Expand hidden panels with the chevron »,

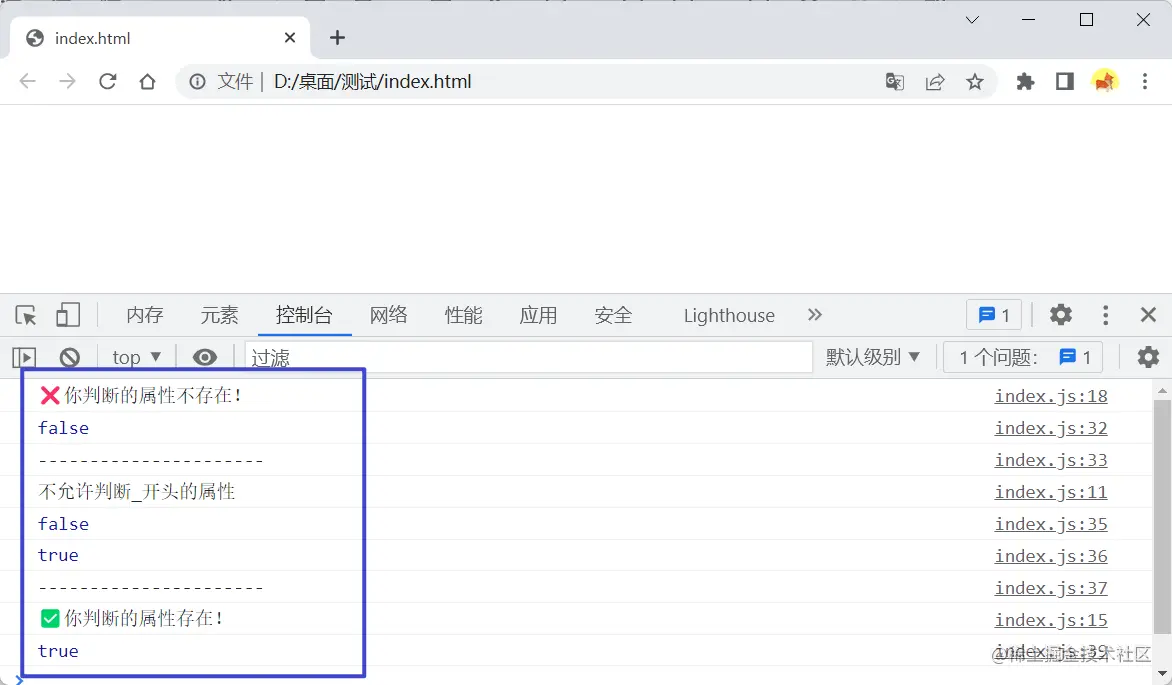(815, 315)
